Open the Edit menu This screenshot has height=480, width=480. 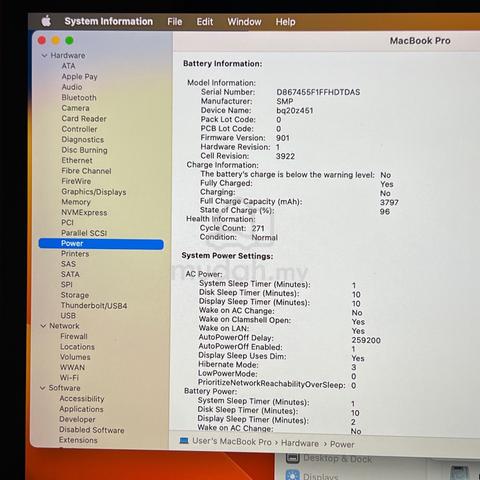click(205, 22)
